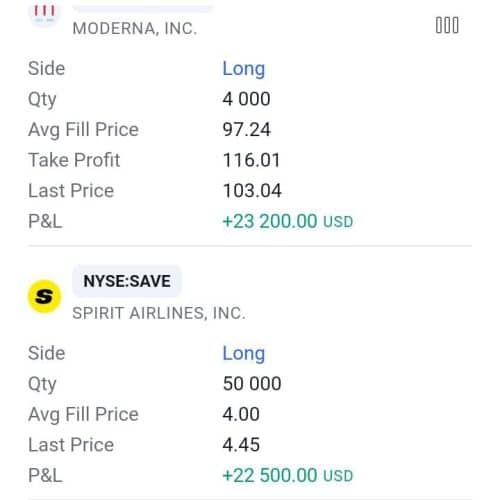Click Moderna Long side value

(x=244, y=69)
